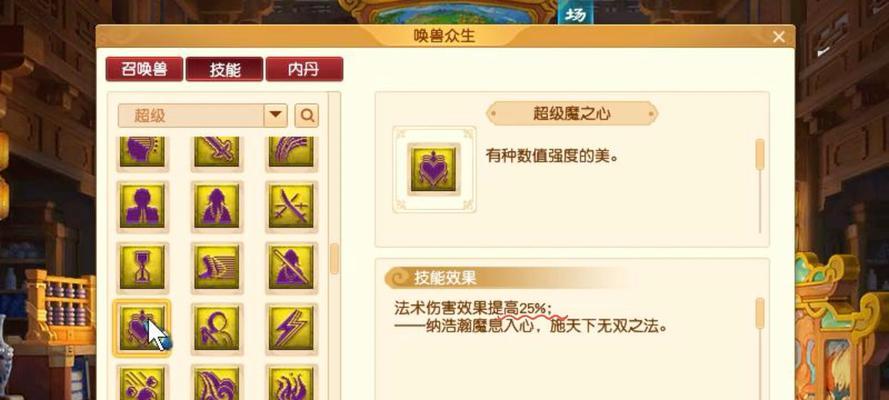This screenshot has width=889, height=400.
Task: Close the 唤兽众生 window
Action: pyautogui.click(x=778, y=37)
